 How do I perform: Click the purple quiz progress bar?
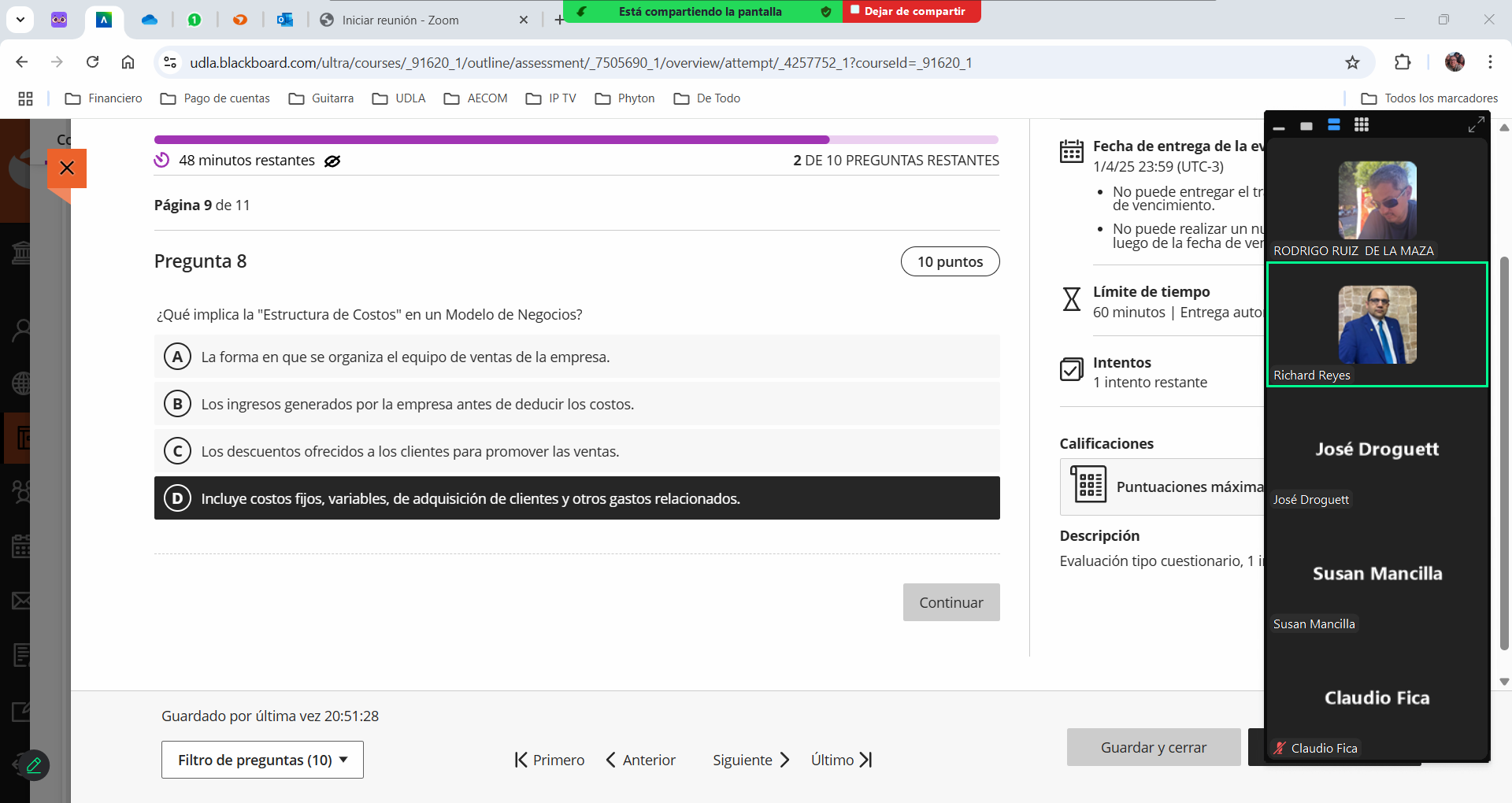(491, 139)
